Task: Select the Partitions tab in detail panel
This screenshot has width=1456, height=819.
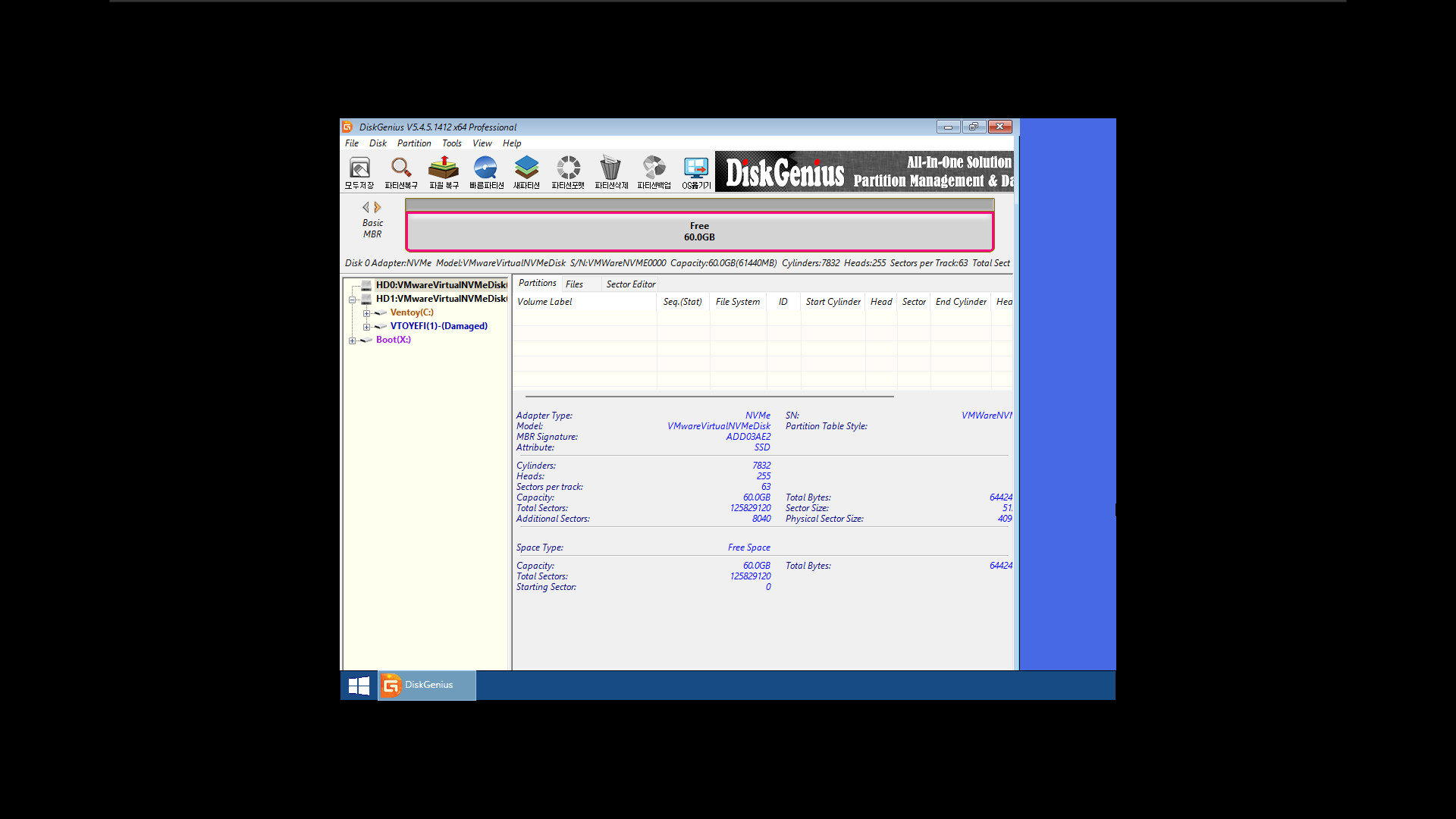Action: pyautogui.click(x=536, y=283)
